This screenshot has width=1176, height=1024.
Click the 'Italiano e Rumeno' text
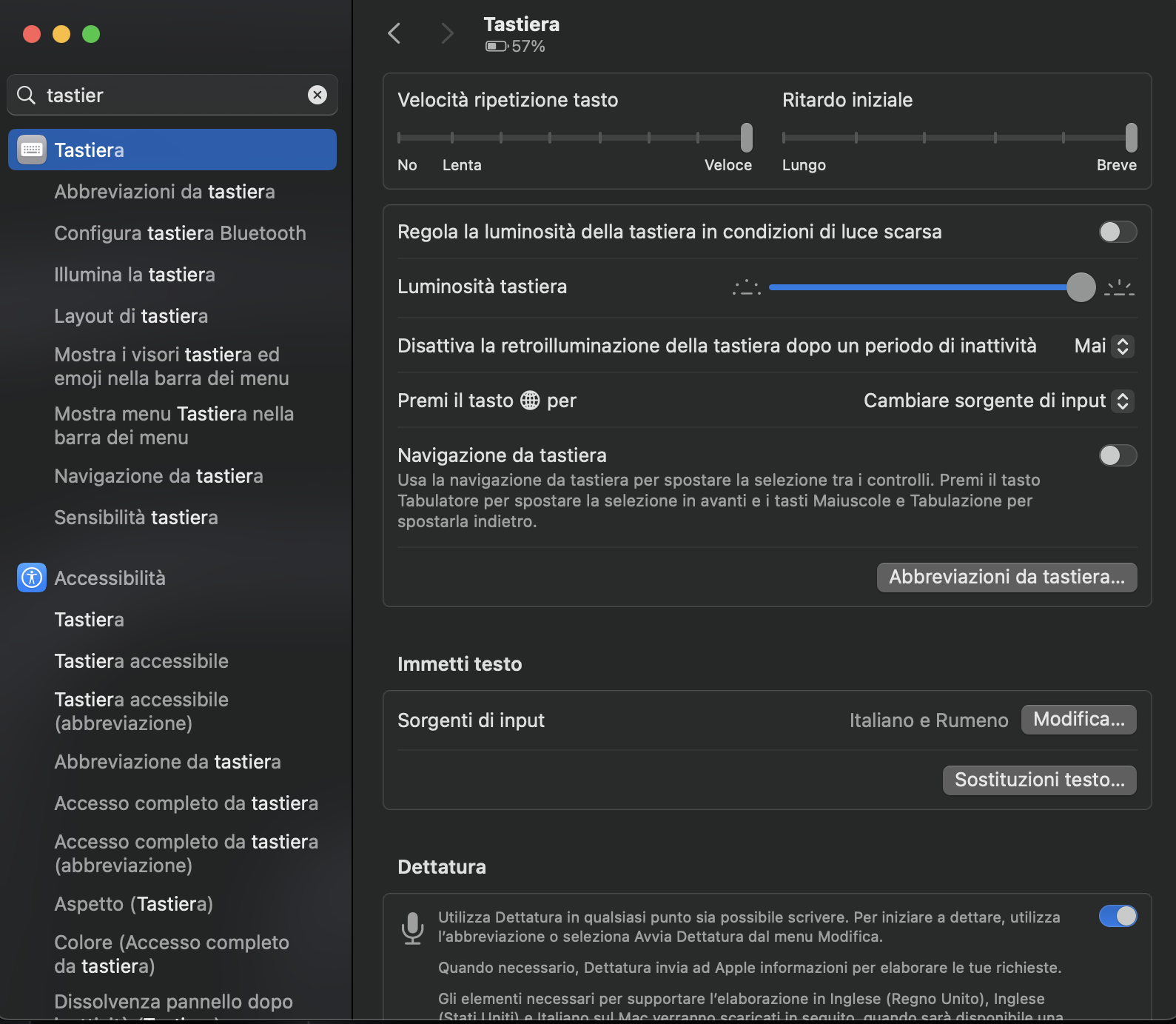pyautogui.click(x=929, y=720)
